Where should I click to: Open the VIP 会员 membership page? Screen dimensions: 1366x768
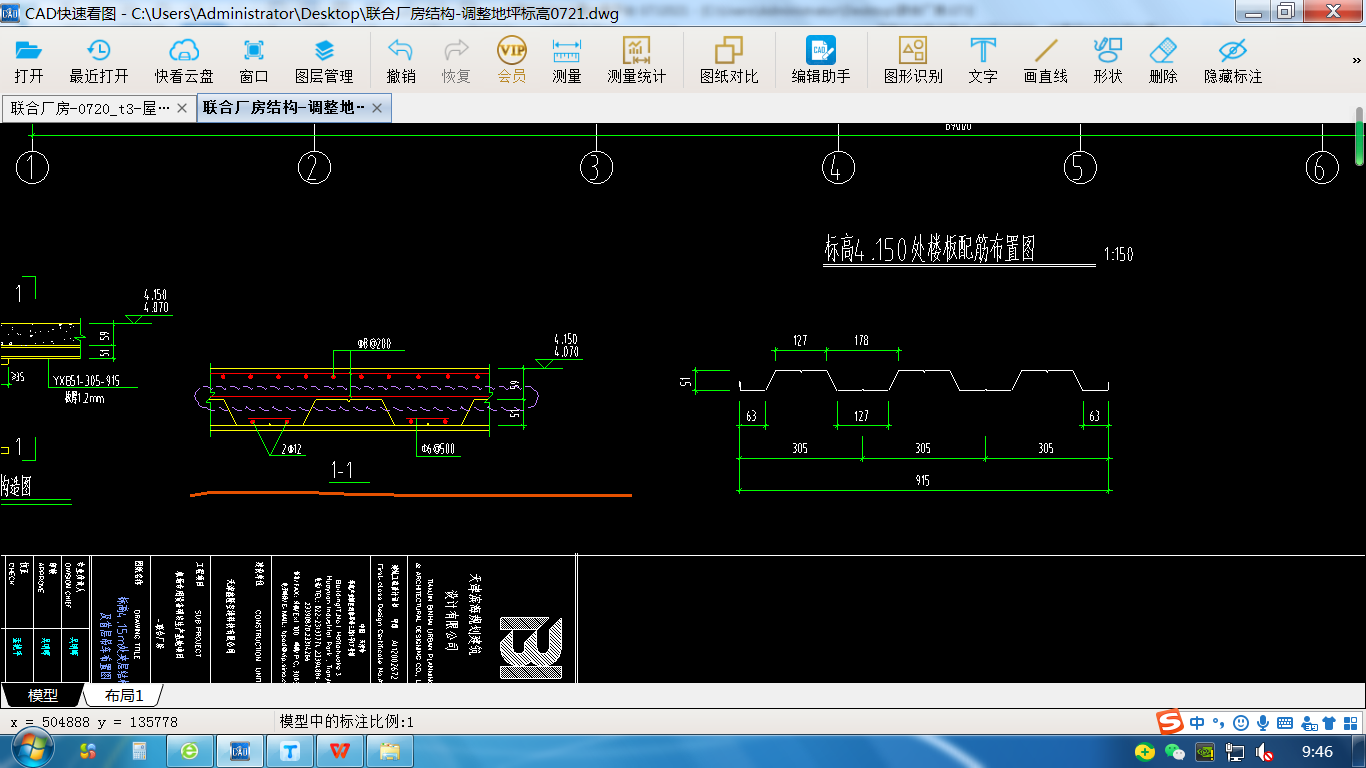(x=511, y=60)
